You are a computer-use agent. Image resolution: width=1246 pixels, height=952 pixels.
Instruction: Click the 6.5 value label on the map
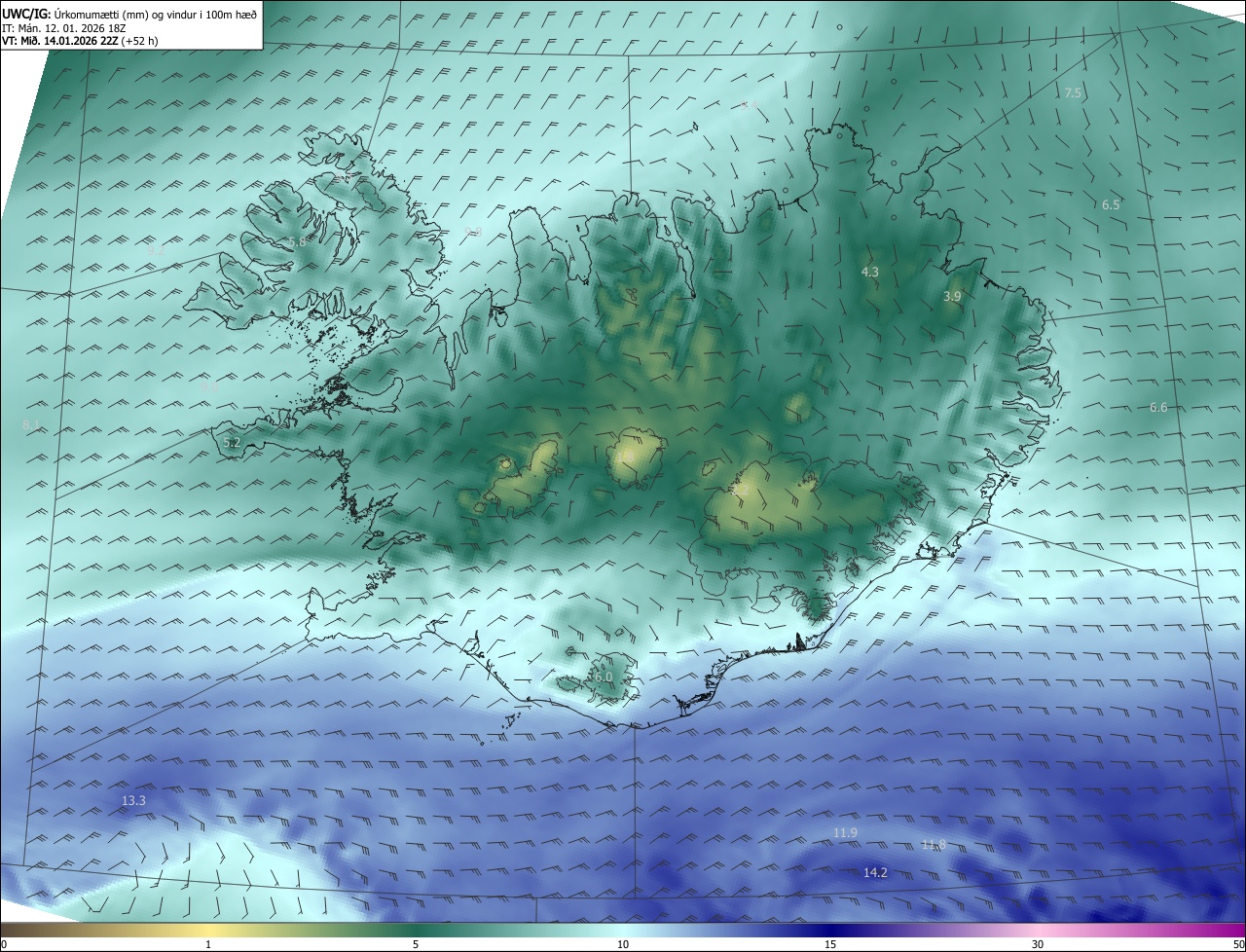[1111, 204]
